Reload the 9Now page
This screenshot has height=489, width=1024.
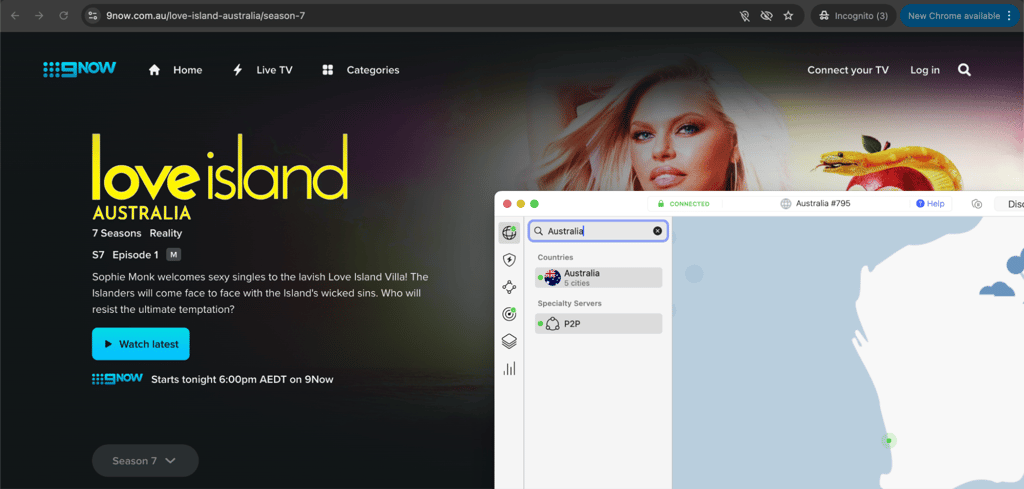(x=63, y=16)
